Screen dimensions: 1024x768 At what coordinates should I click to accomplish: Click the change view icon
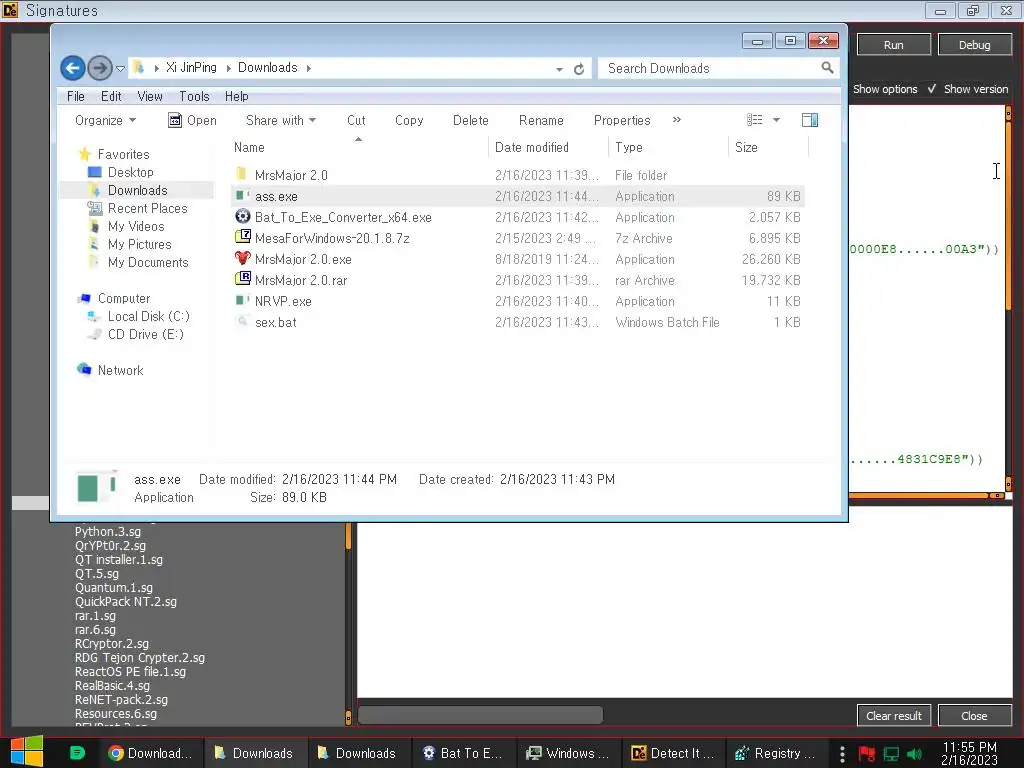[x=754, y=120]
